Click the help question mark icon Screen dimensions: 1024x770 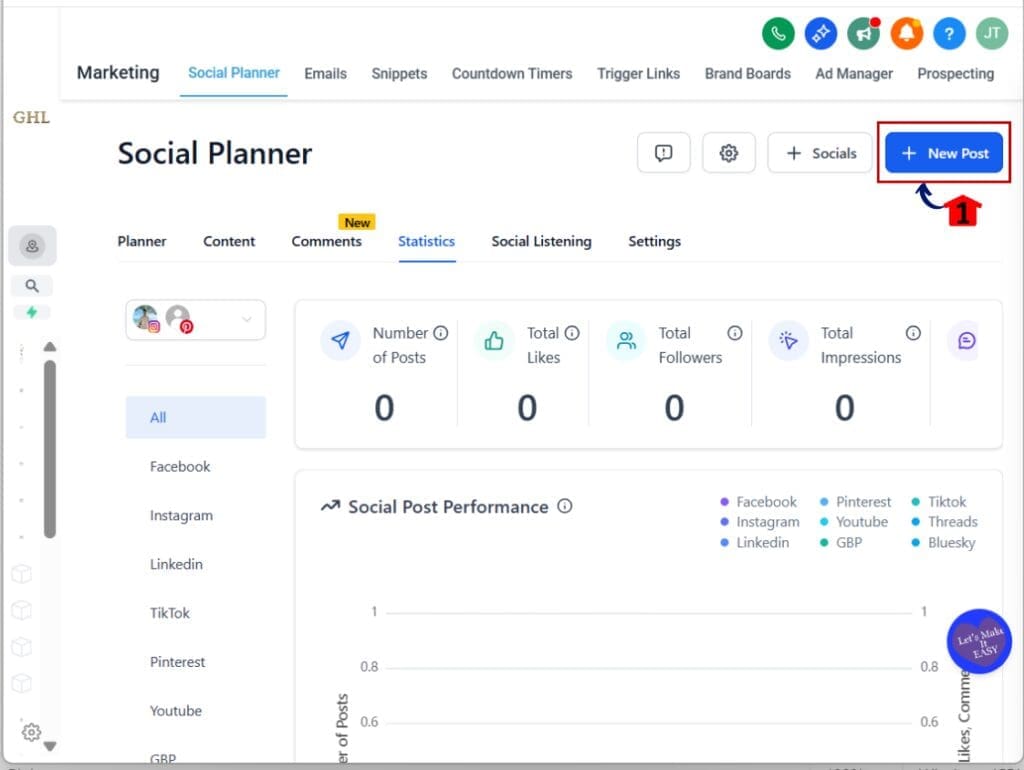pyautogui.click(x=948, y=33)
